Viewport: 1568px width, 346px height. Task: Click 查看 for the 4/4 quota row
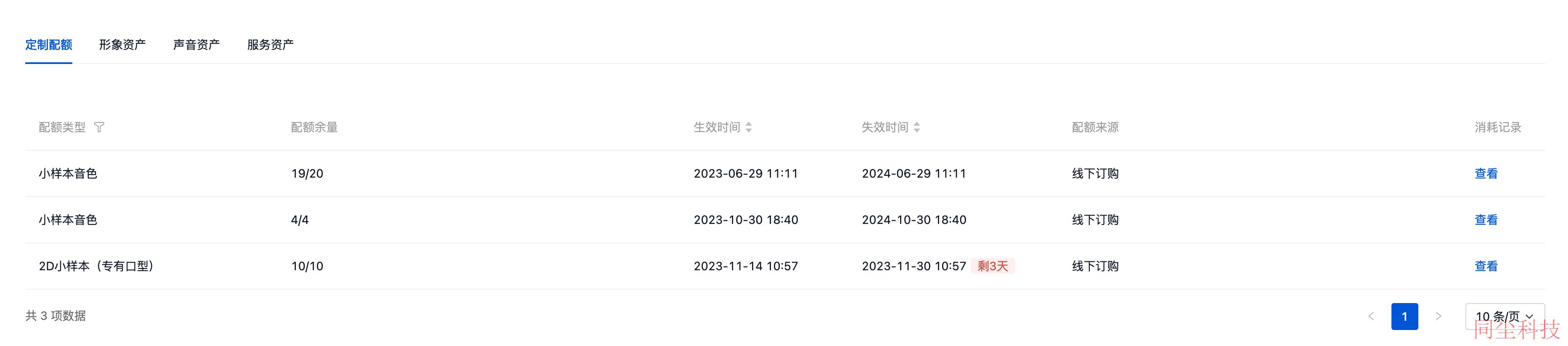(1486, 220)
